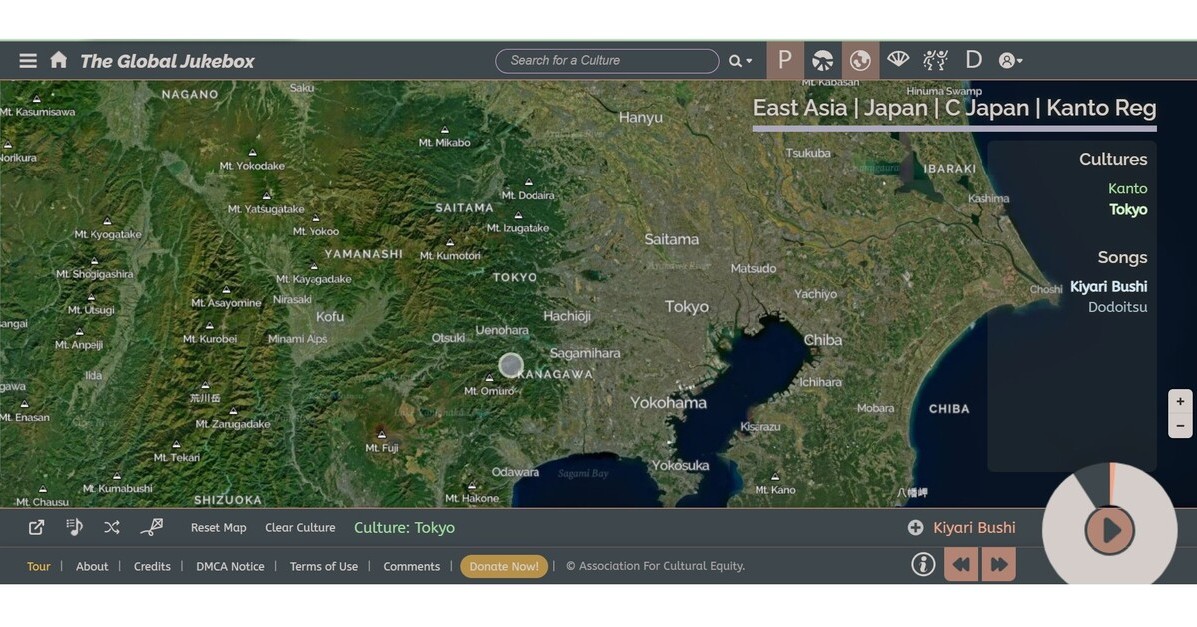Open the user account dropdown
Viewport: 1197px width, 627px height.
[x=1010, y=61]
